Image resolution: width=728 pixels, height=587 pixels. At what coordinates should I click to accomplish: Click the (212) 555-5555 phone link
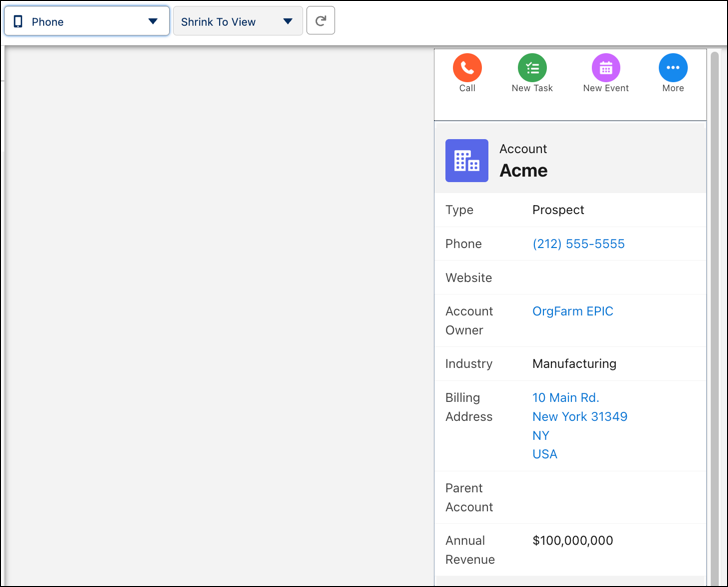click(x=578, y=244)
